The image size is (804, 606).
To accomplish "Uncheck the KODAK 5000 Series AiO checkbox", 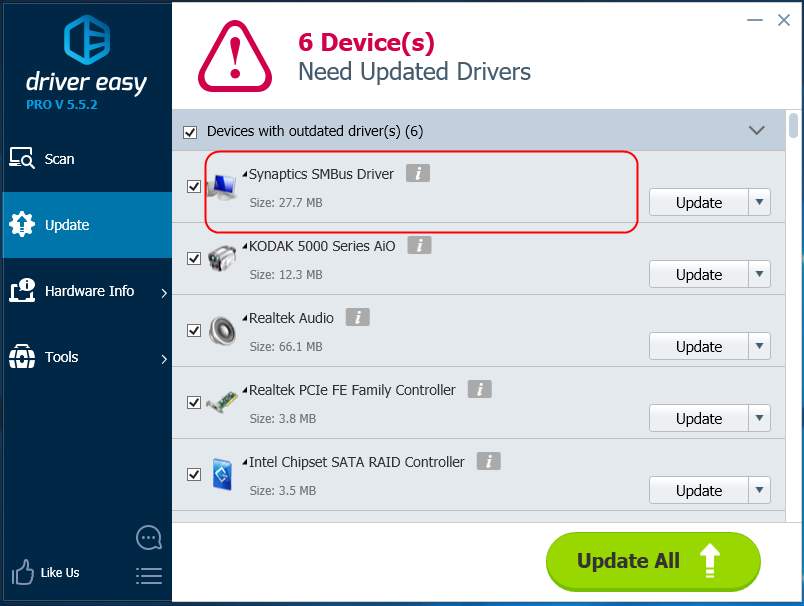I will [x=194, y=258].
